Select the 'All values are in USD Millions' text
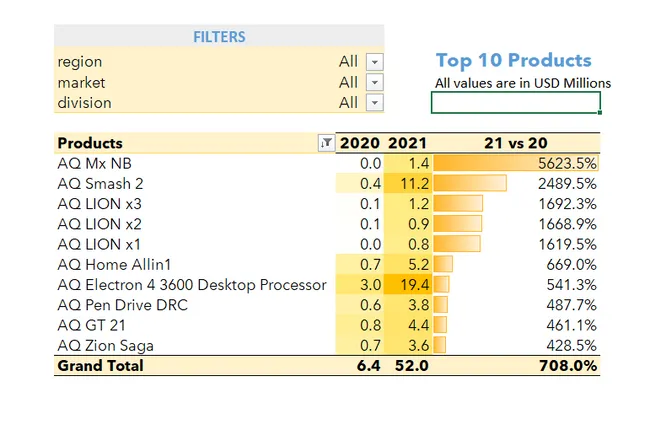Image resolution: width=650 pixels, height=446 pixels. coord(522,83)
